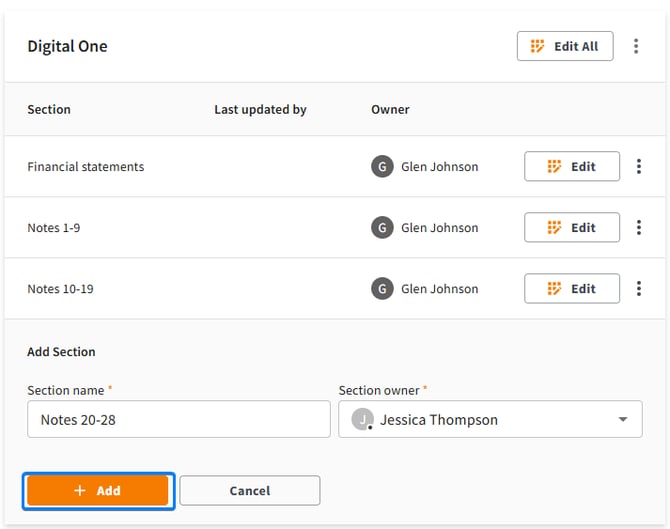Click Glen Johnson avatar in Notes 10-19 row
Screen dimensions: 670x529
point(382,289)
